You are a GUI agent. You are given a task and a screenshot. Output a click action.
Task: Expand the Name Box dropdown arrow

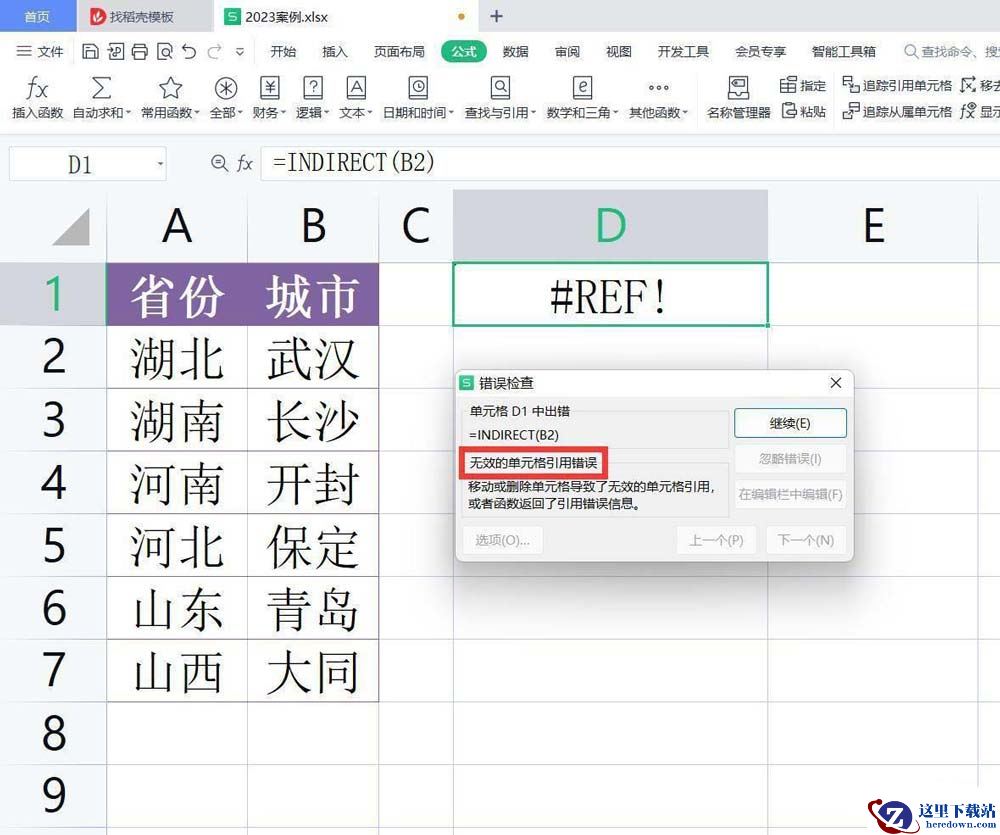pos(160,164)
